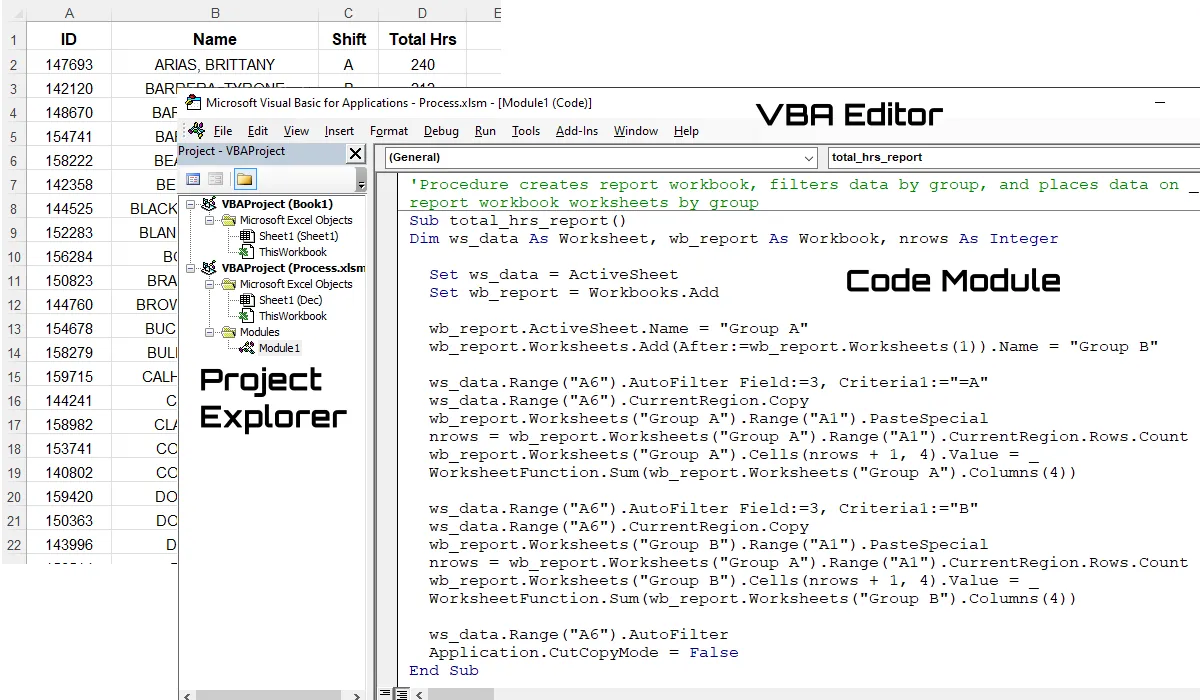Click the Total Hrs header cell
The height and width of the screenshot is (700, 1200).
(423, 39)
